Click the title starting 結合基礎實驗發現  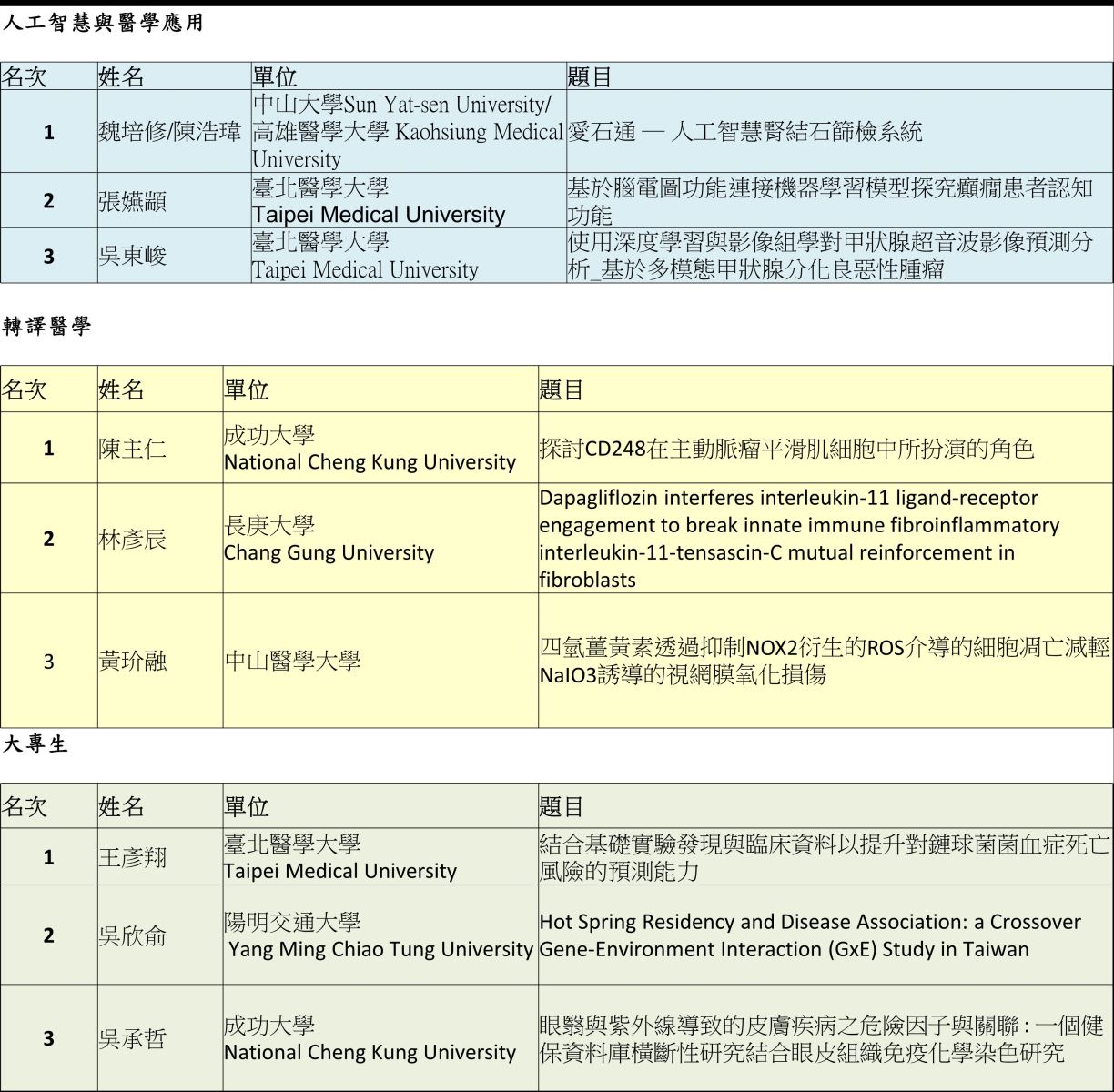click(x=825, y=857)
